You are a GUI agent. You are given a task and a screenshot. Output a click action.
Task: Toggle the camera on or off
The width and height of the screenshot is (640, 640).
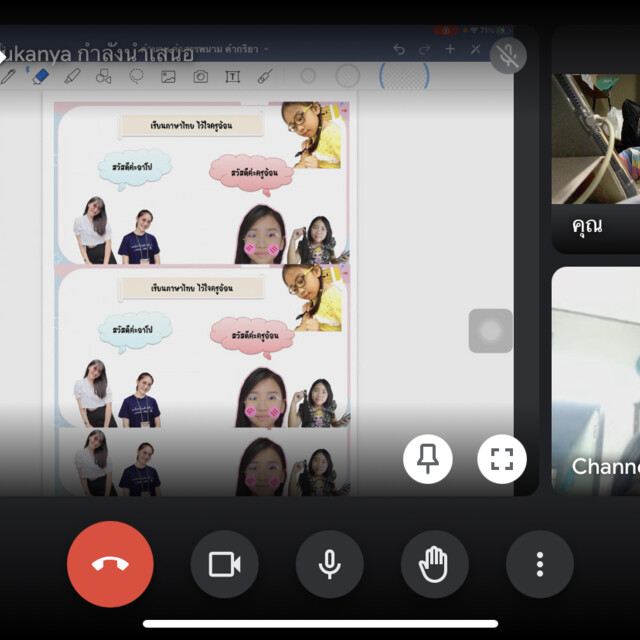(225, 564)
